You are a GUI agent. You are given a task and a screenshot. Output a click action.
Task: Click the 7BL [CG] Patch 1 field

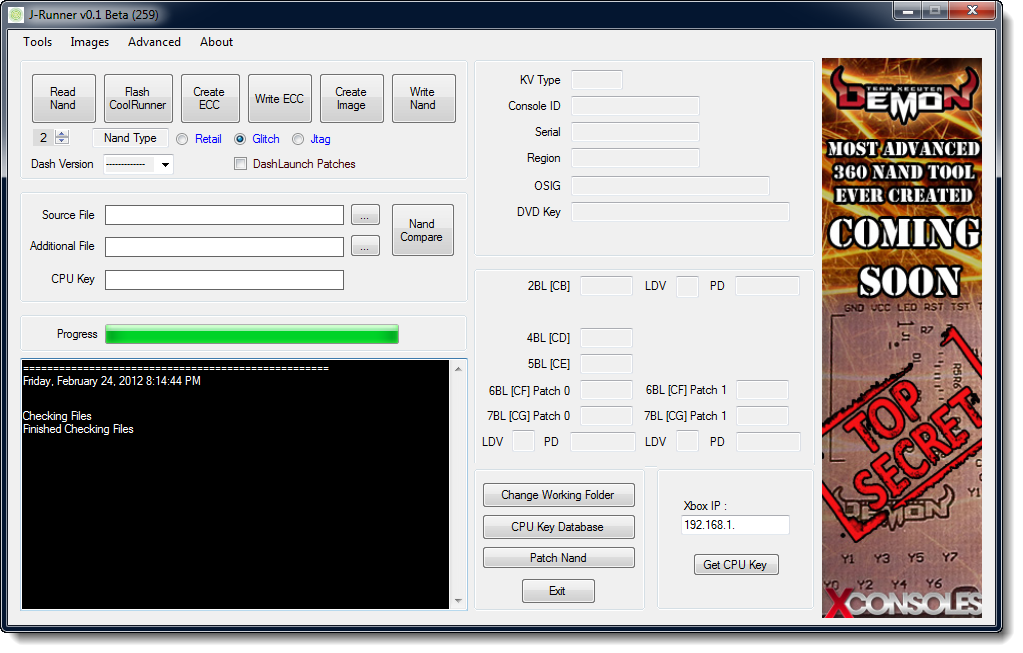tap(762, 416)
